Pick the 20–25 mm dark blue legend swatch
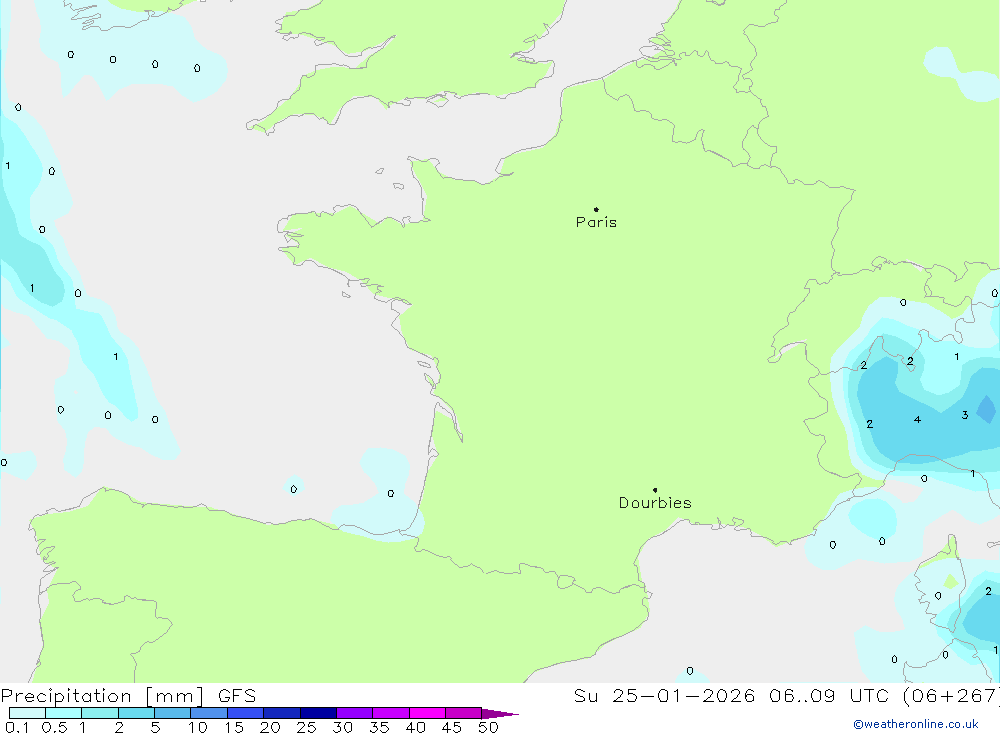This screenshot has height=733, width=1000. pyautogui.click(x=281, y=713)
